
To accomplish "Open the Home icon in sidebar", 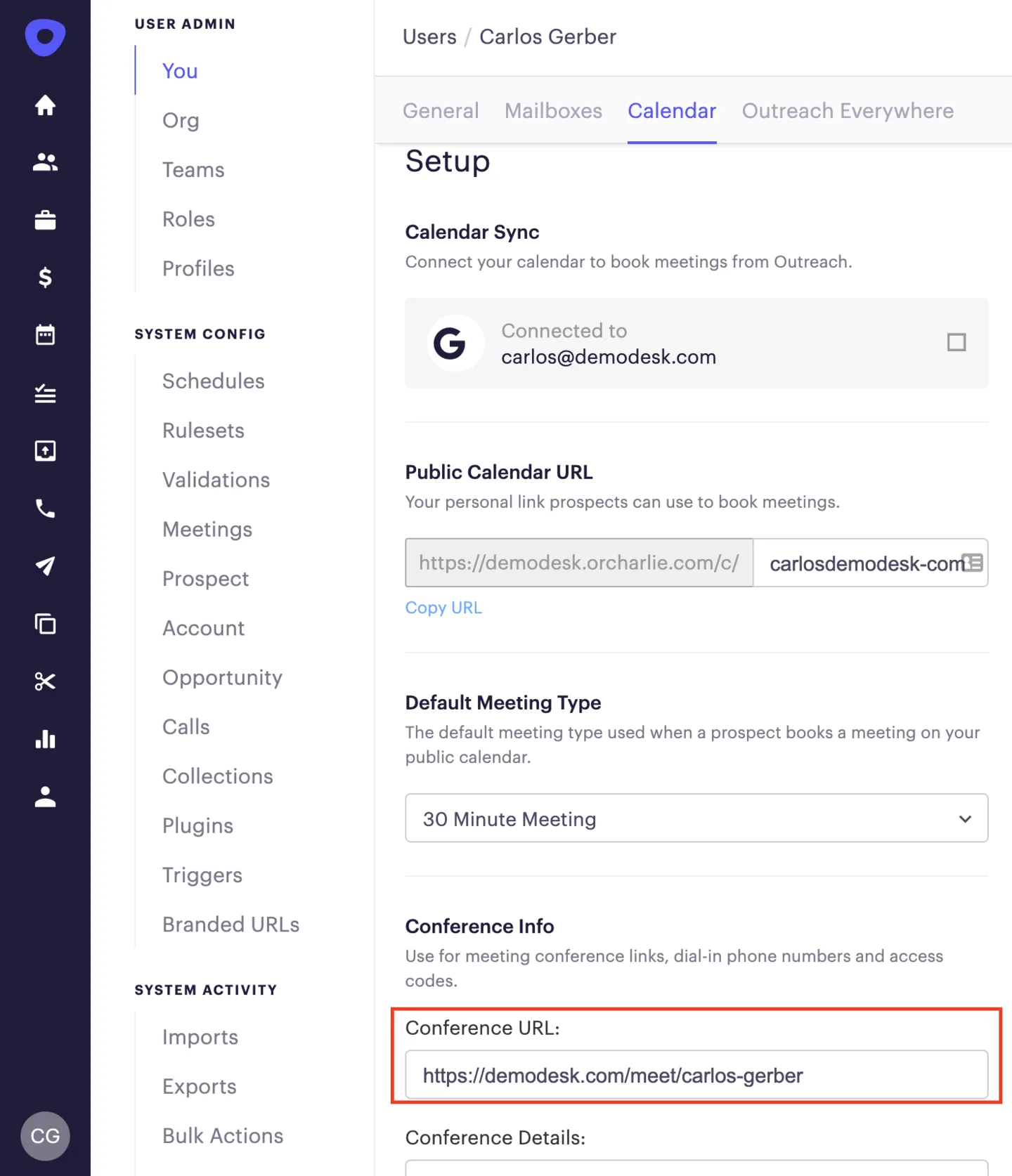I will tap(45, 105).
